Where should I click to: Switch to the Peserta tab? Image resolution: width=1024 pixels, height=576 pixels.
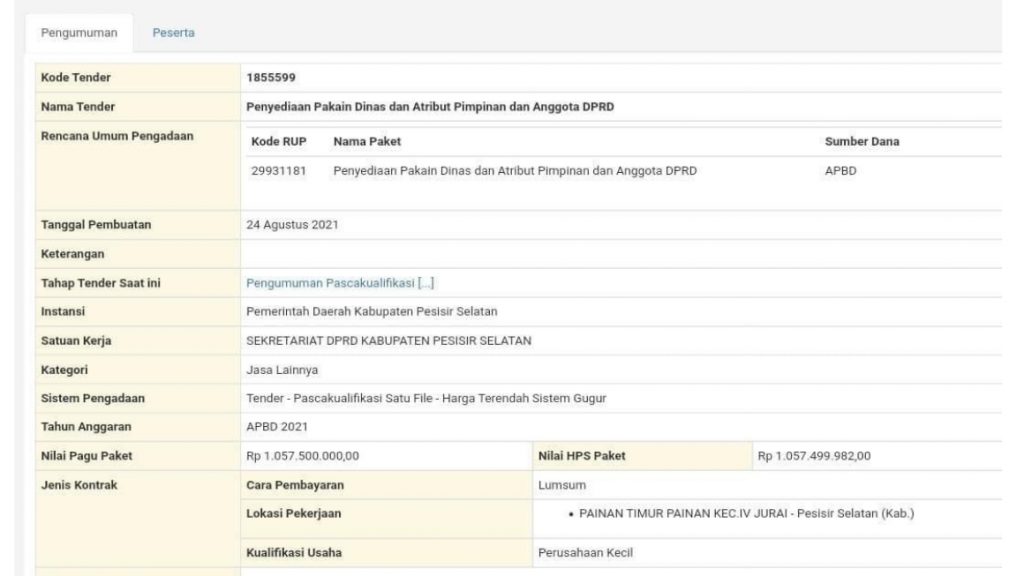coord(173,33)
